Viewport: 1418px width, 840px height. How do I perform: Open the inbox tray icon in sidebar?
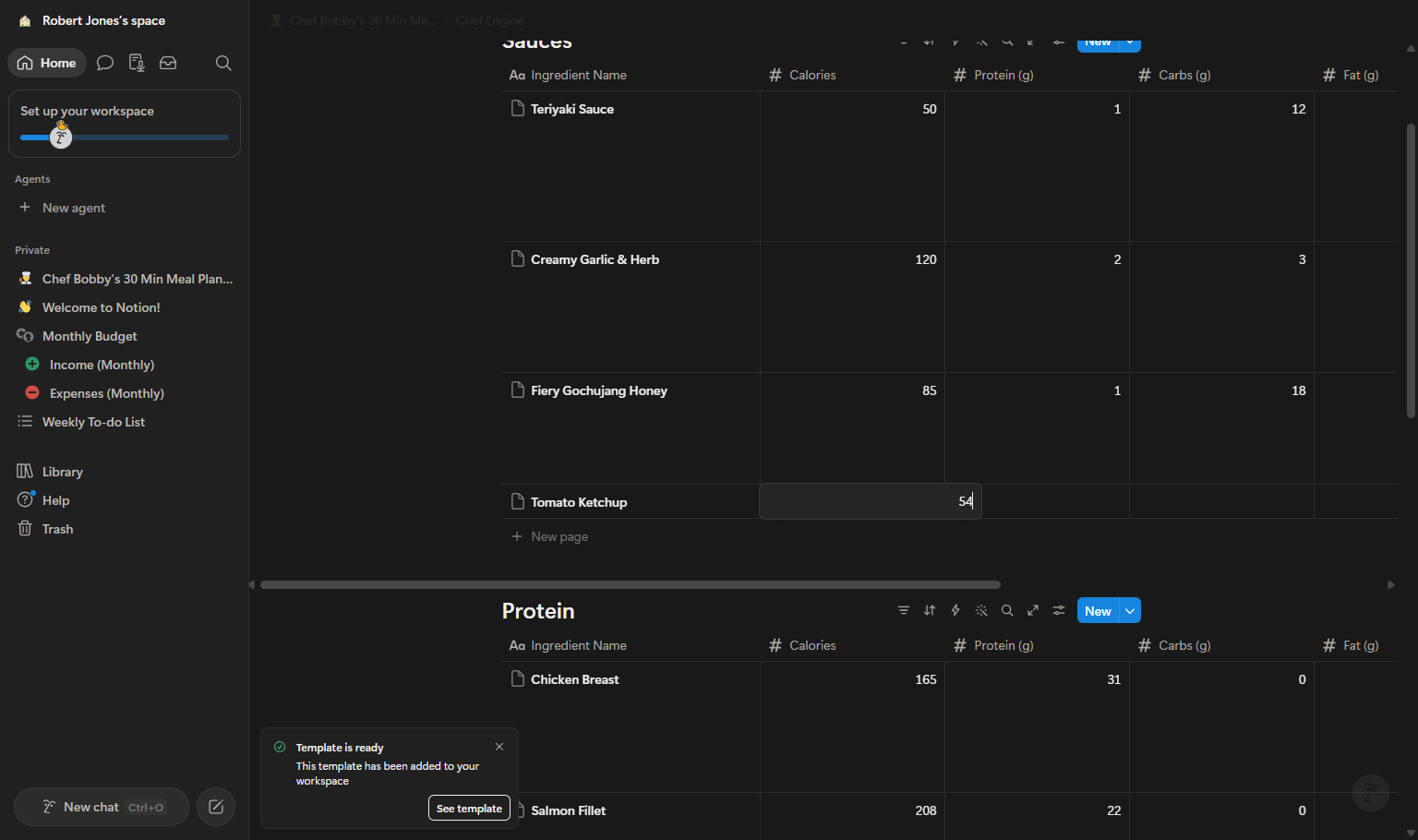[x=168, y=63]
